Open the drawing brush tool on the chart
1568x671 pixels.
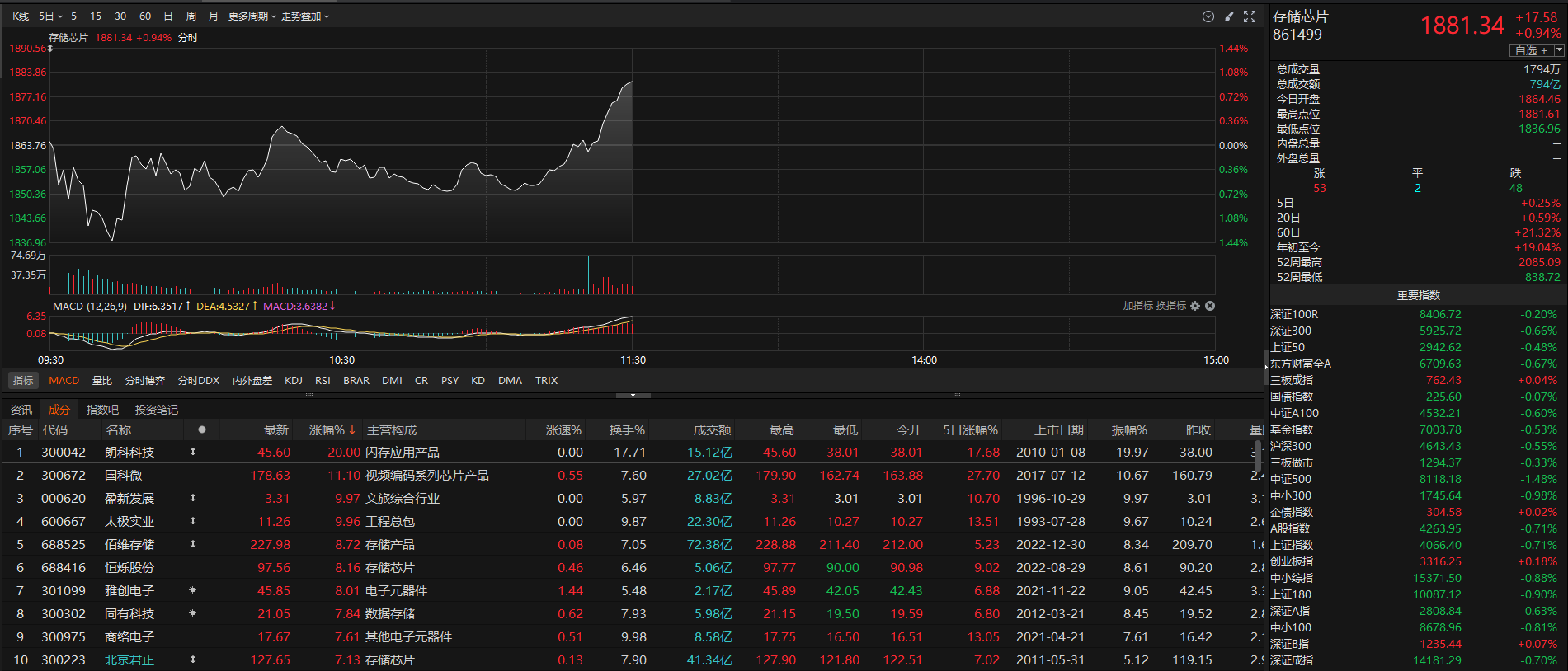coord(1229,16)
